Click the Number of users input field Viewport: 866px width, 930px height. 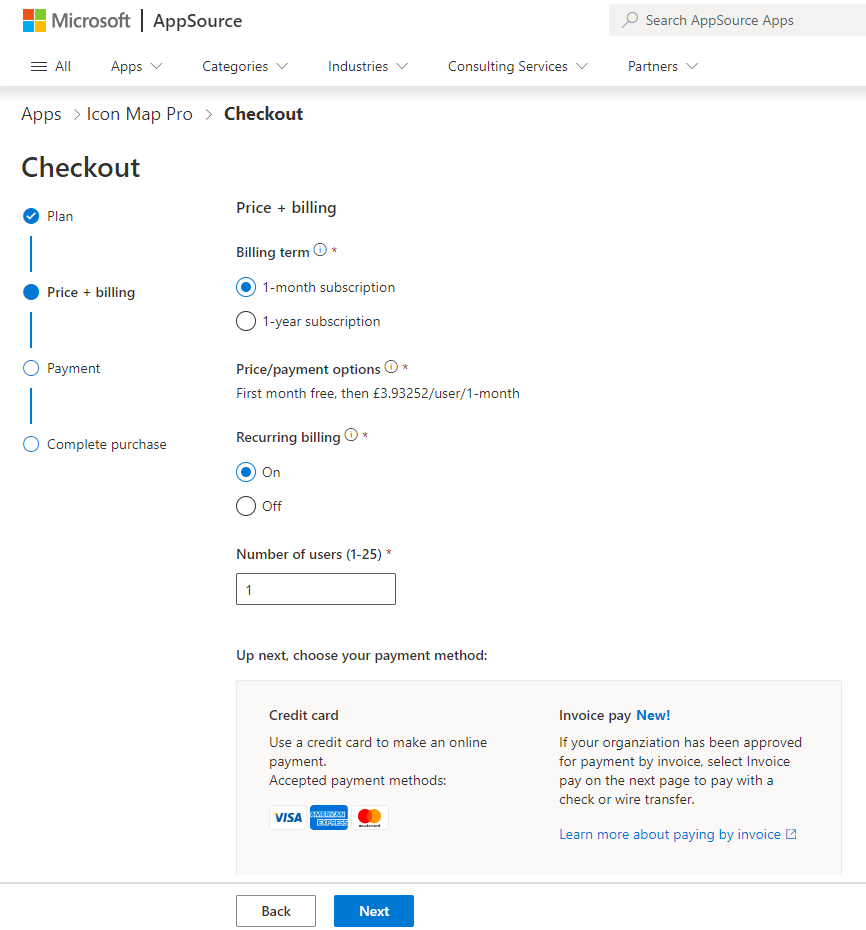(316, 590)
